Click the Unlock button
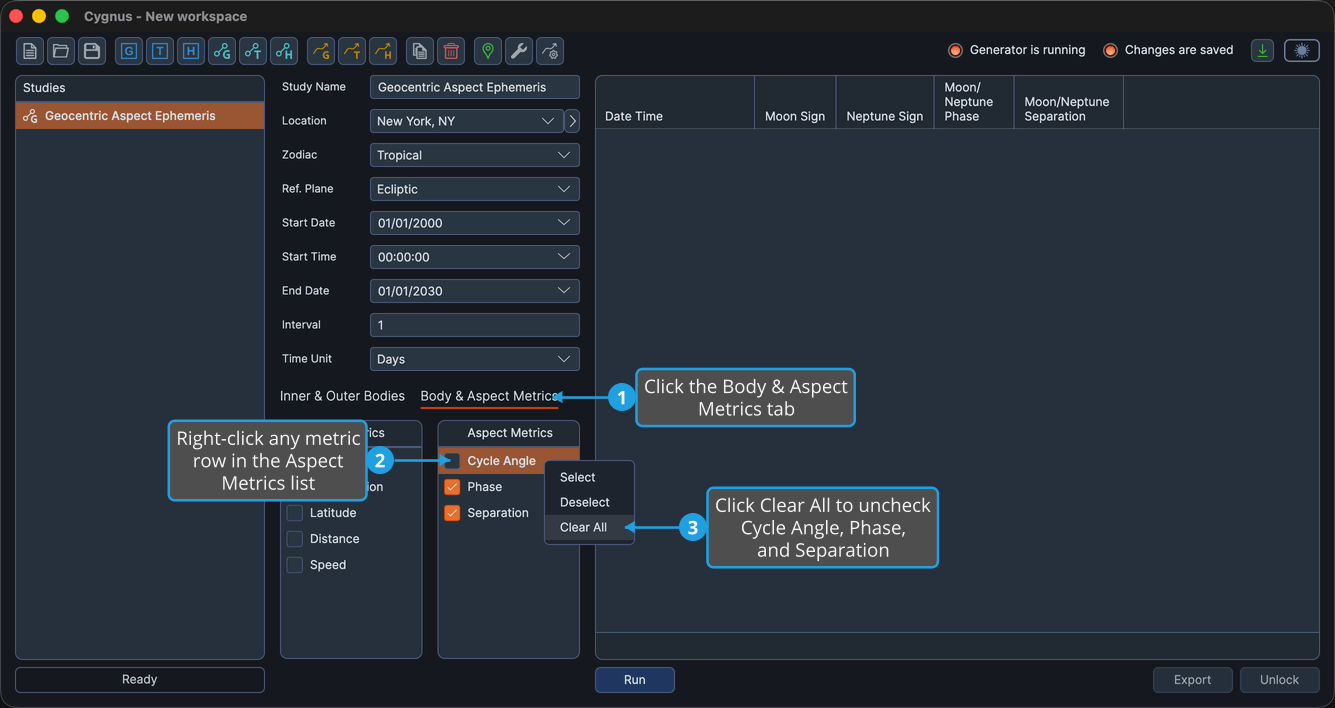1335x708 pixels. pos(1279,680)
